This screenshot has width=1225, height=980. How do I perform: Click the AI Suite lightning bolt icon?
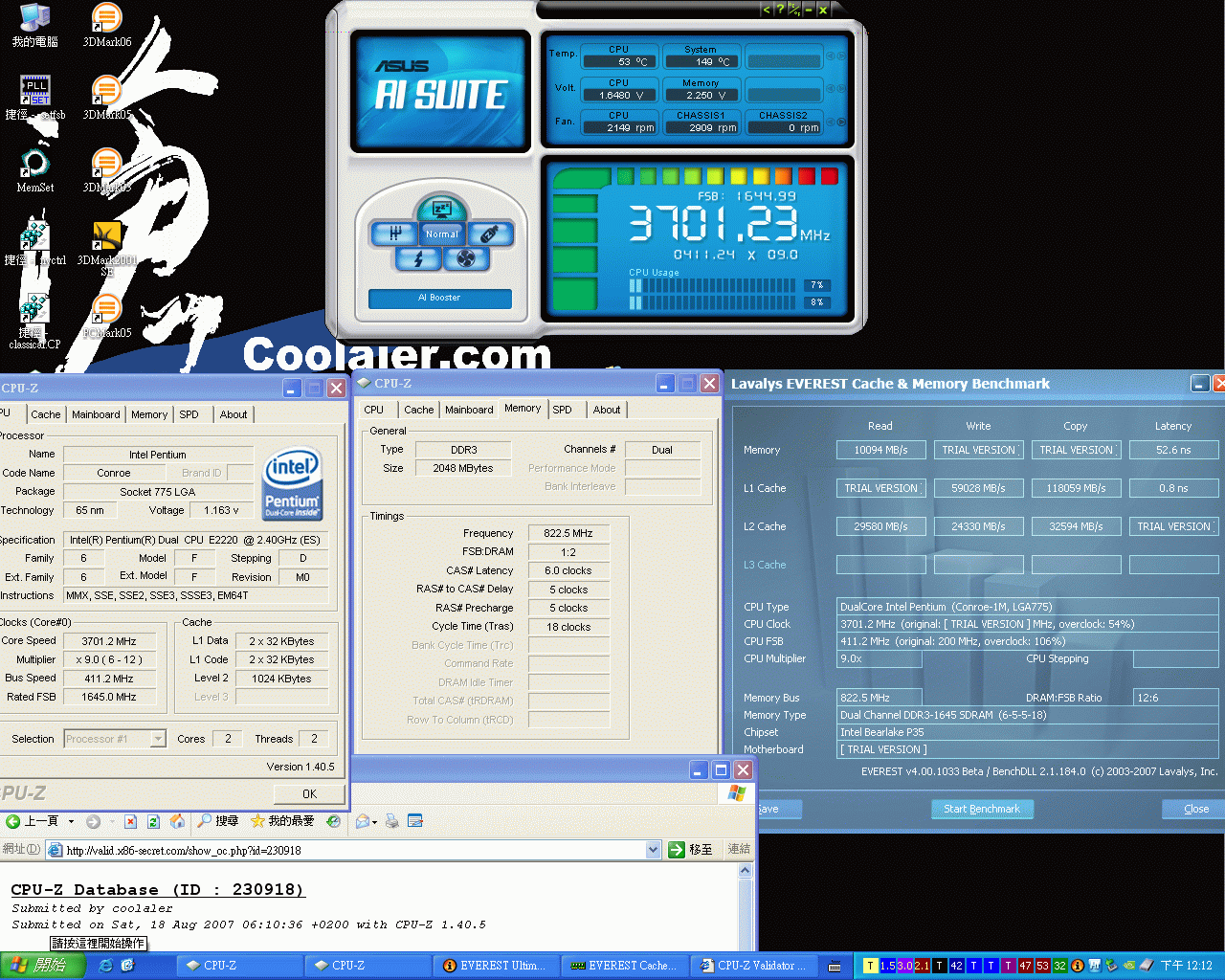pyautogui.click(x=418, y=258)
